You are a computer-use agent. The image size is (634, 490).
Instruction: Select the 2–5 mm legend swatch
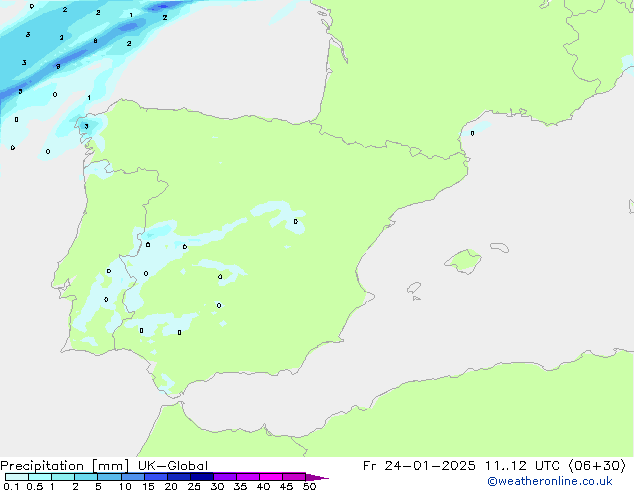(x=86, y=477)
